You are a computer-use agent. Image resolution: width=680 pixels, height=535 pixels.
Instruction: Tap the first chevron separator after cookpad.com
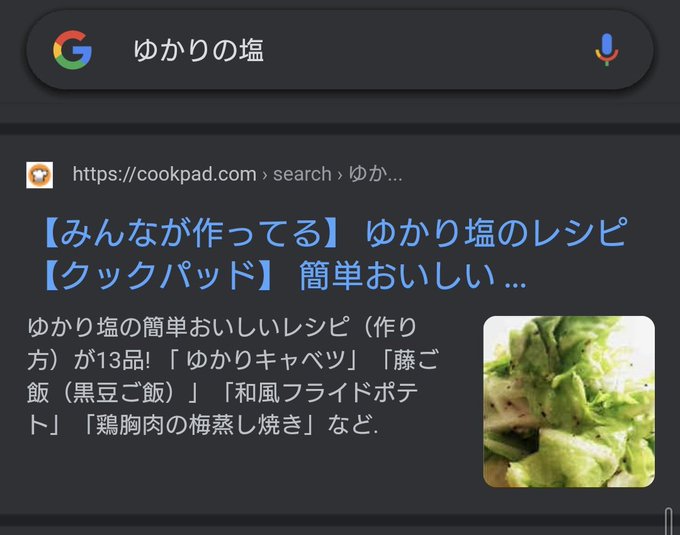click(265, 175)
